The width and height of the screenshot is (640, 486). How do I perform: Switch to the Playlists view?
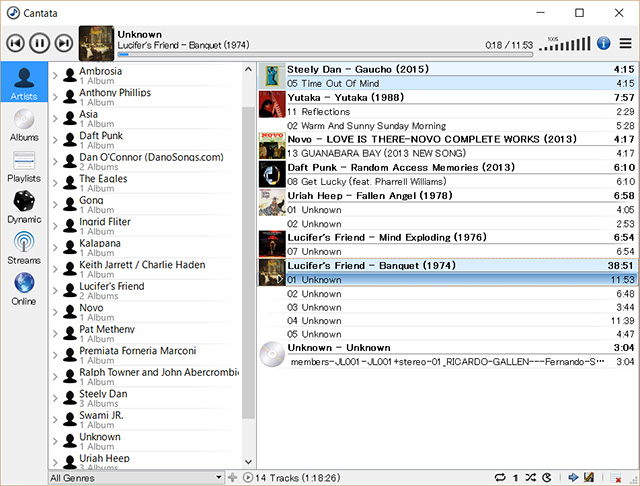click(24, 166)
